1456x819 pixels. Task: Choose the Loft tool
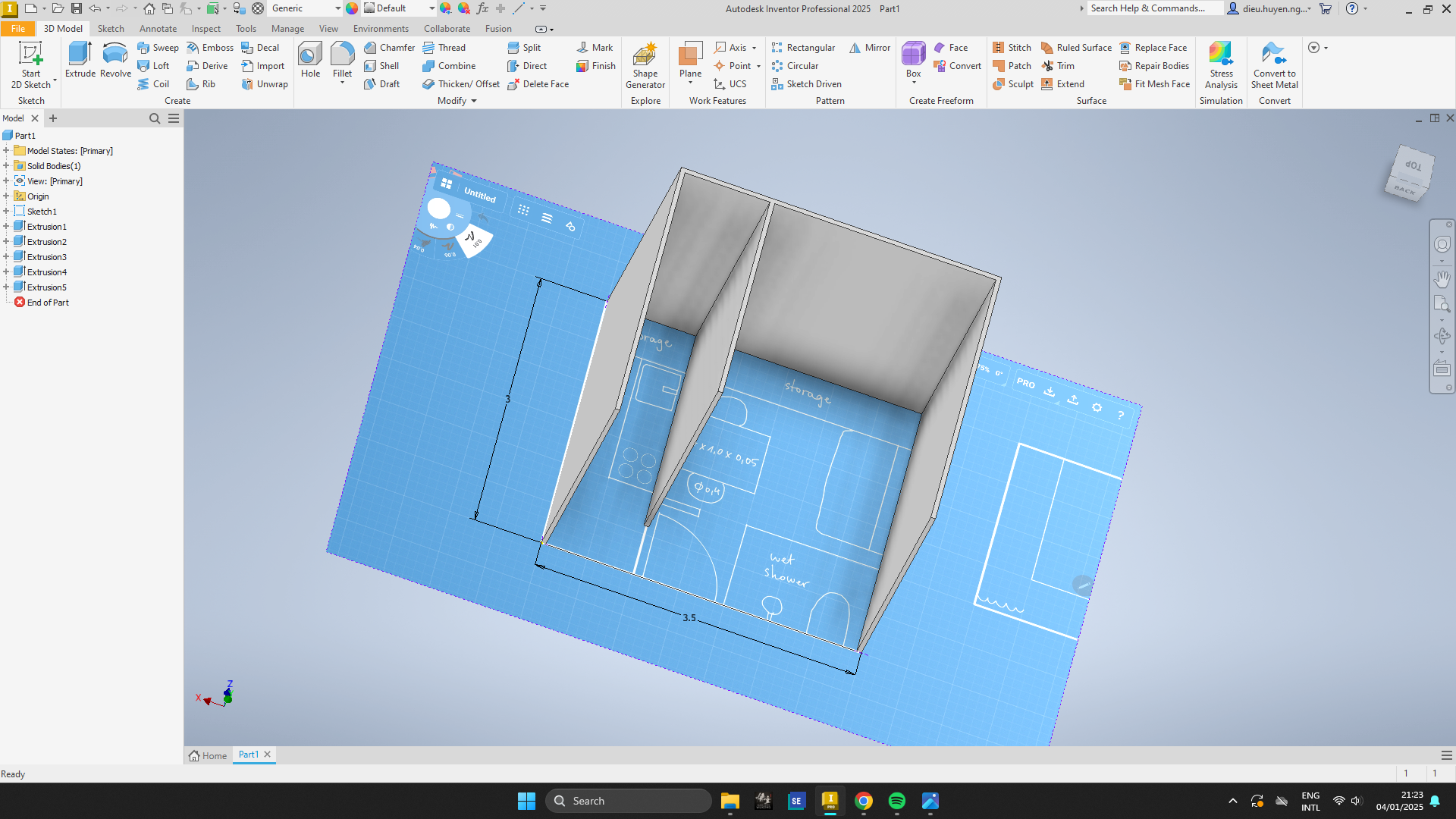(153, 66)
